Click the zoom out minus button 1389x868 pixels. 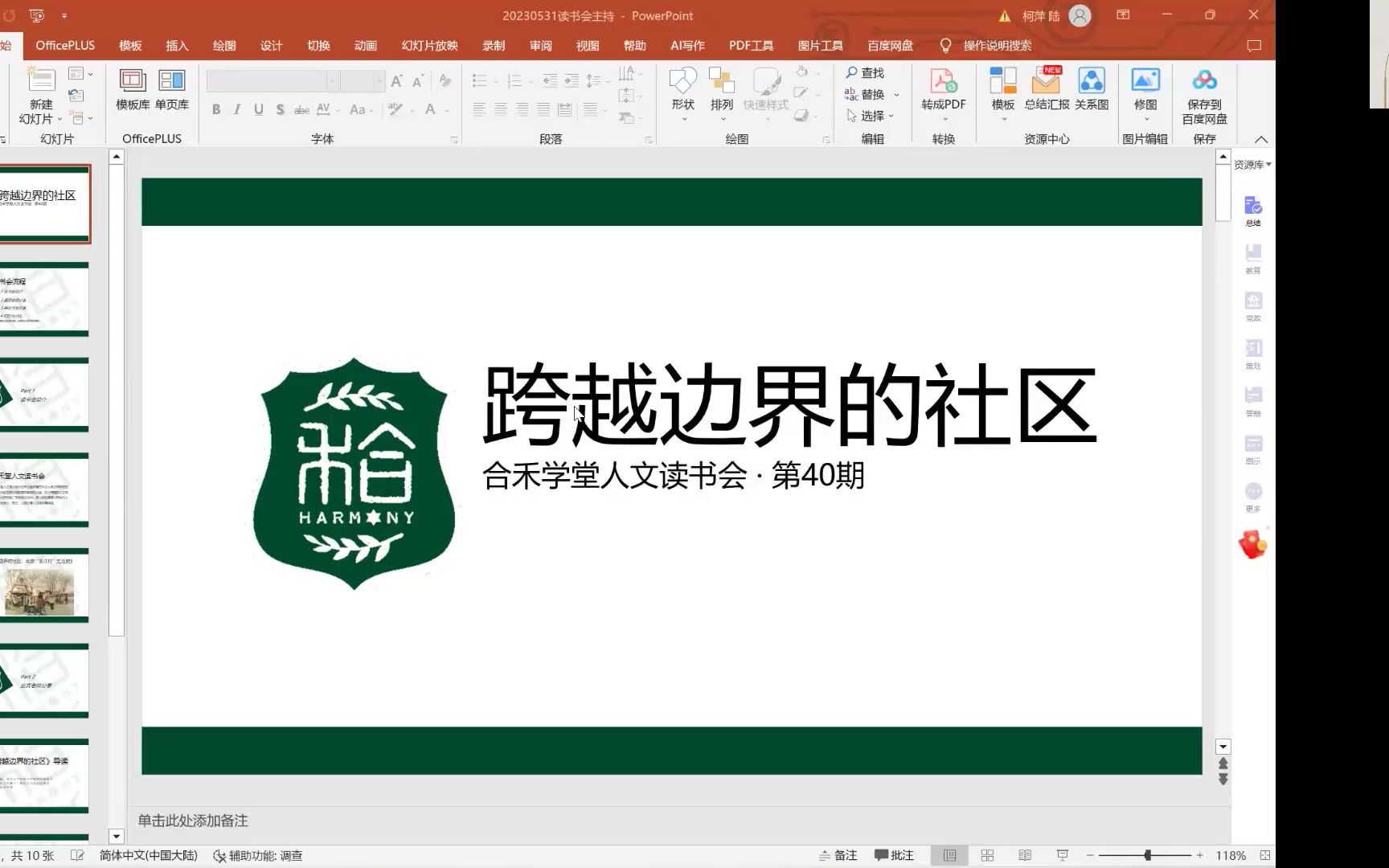coord(1090,855)
